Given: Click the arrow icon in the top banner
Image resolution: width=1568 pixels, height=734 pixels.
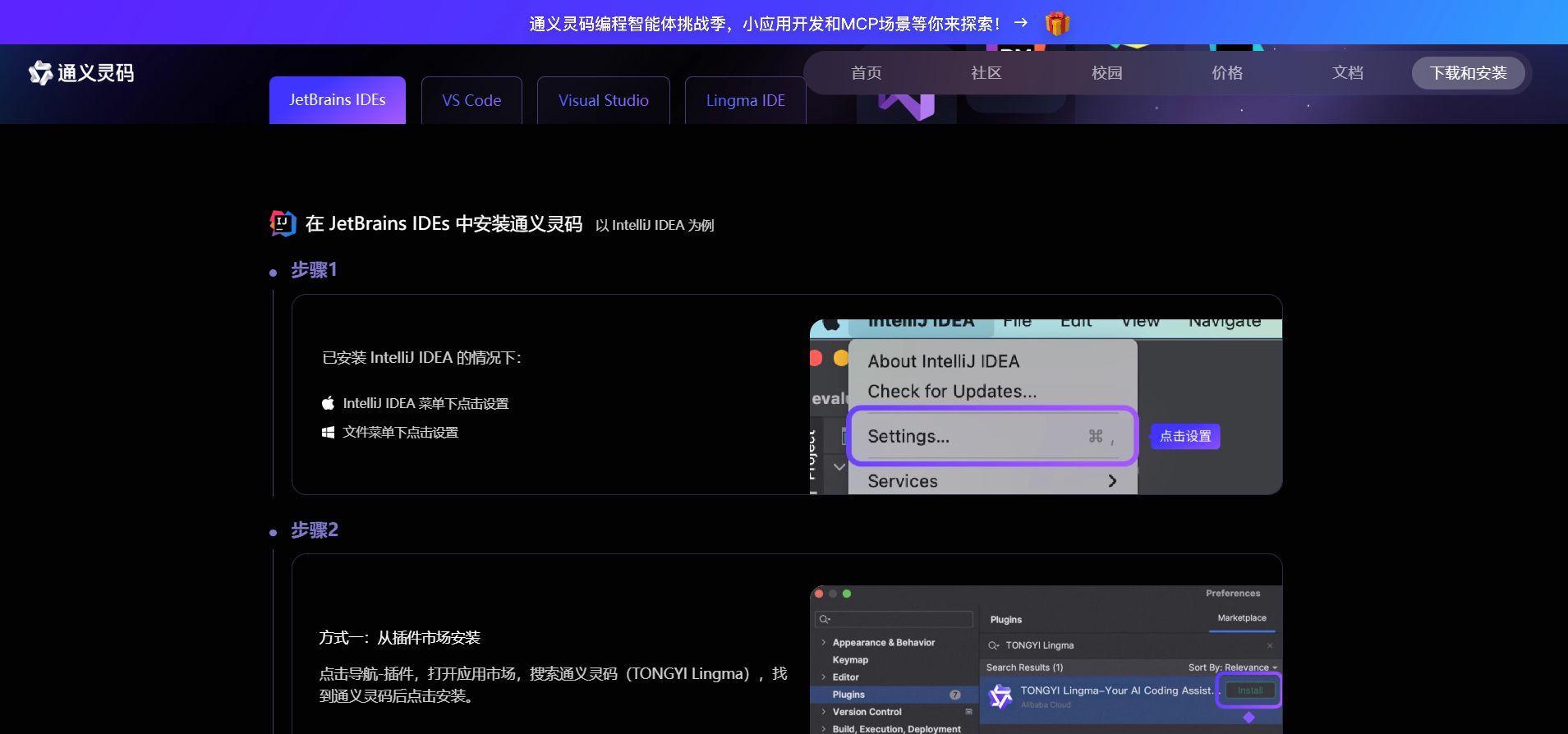Looking at the screenshot, I should (x=1021, y=23).
